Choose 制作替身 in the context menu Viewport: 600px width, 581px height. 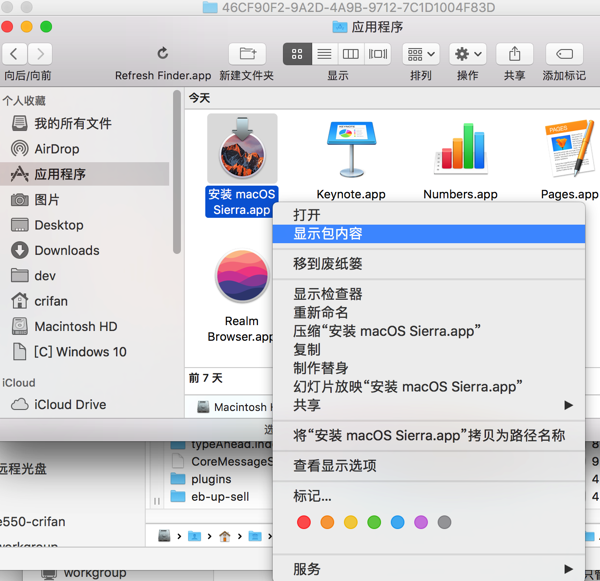[429, 368]
